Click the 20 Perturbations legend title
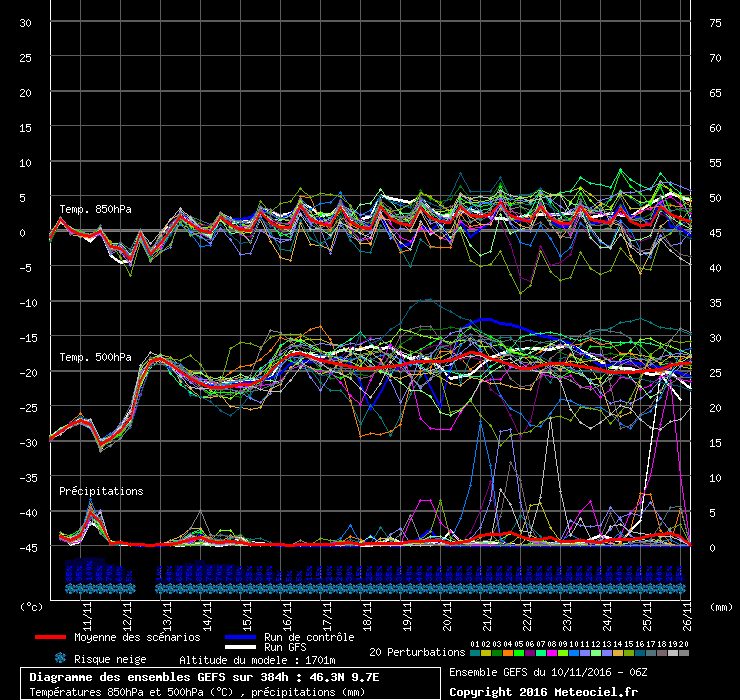Screen dimensions: 740x700 pyautogui.click(x=417, y=652)
